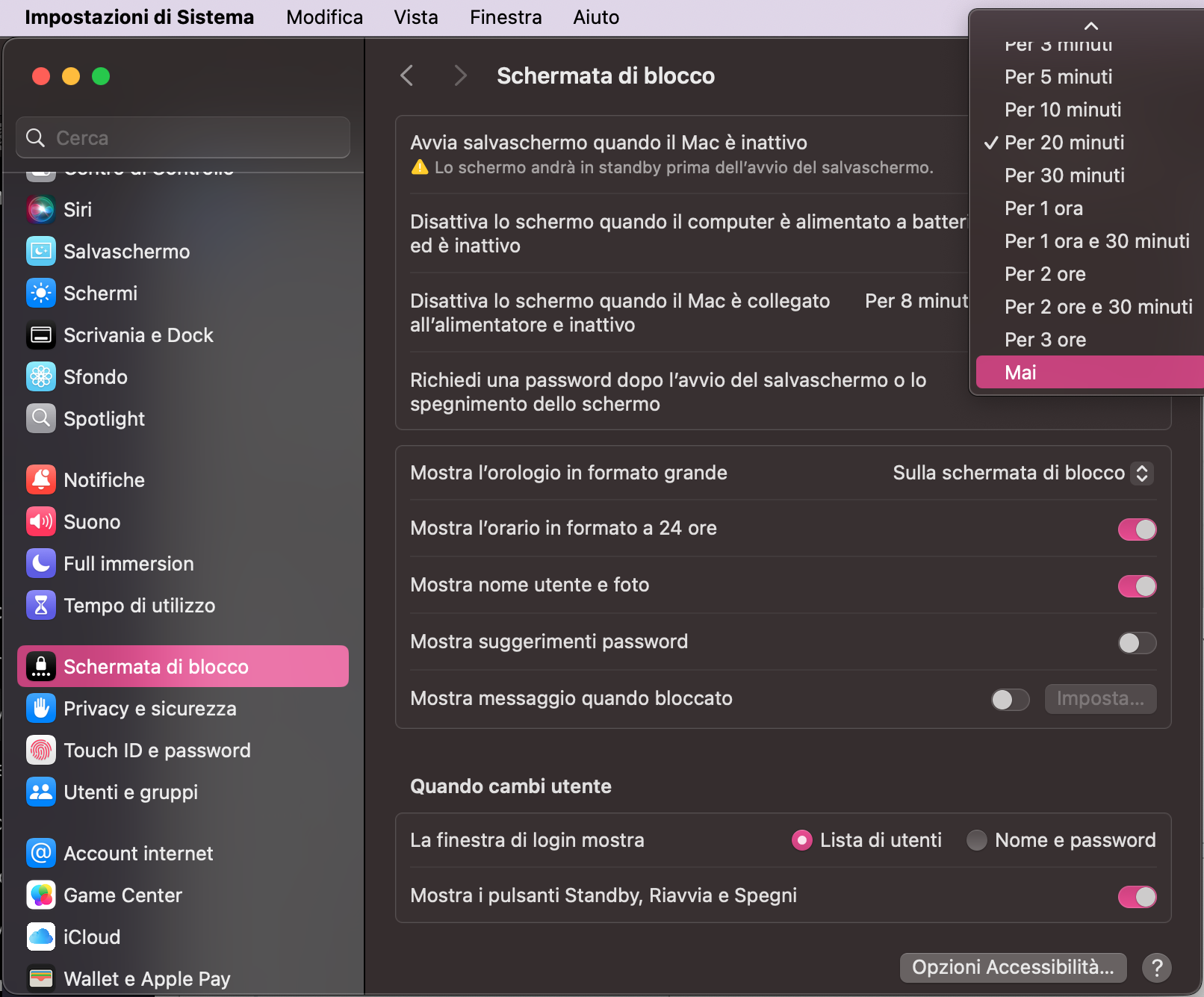Screen dimensions: 1204x997
Task: Open the Touch ID e password pane
Action: pyautogui.click(x=183, y=751)
